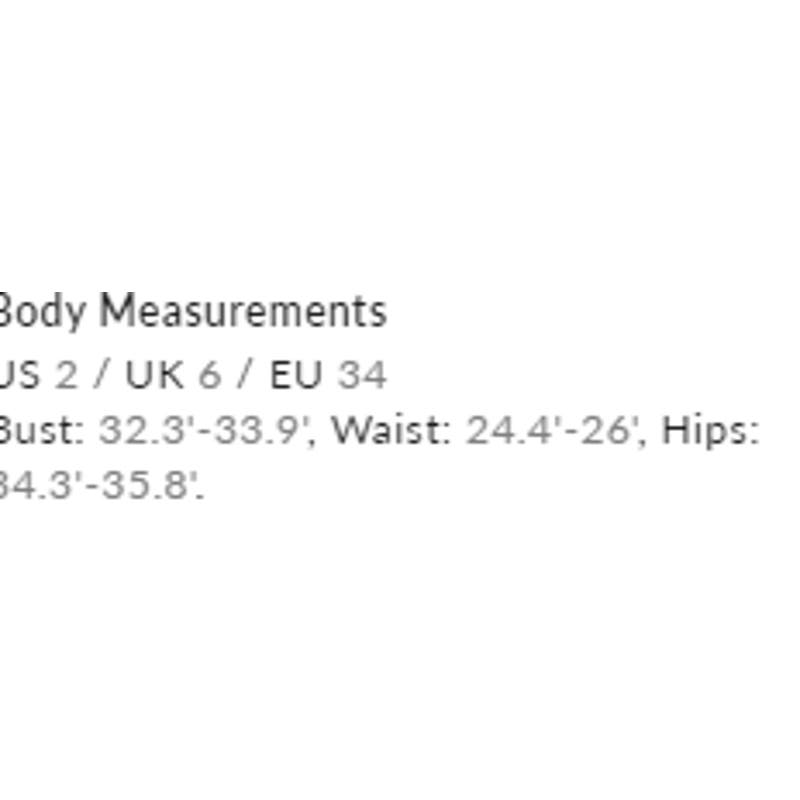Select the US size value 2

click(x=66, y=375)
